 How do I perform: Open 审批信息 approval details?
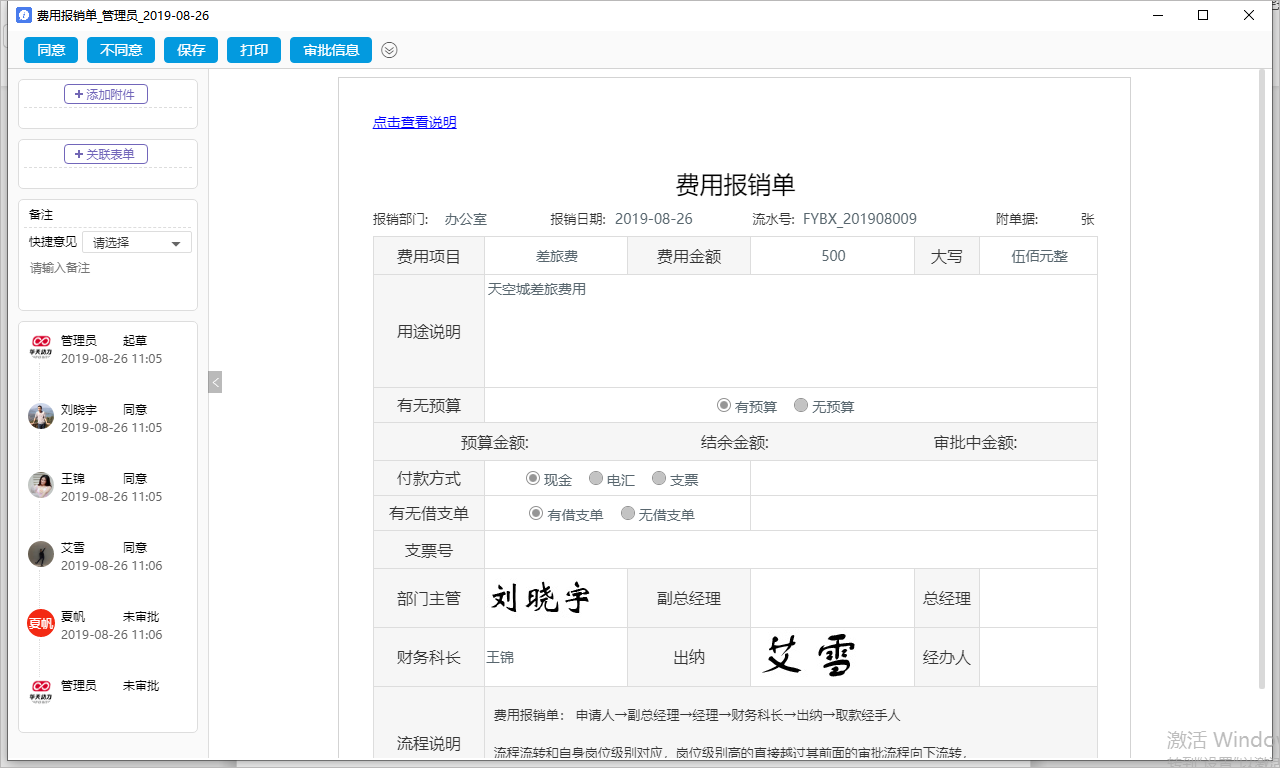click(330, 49)
